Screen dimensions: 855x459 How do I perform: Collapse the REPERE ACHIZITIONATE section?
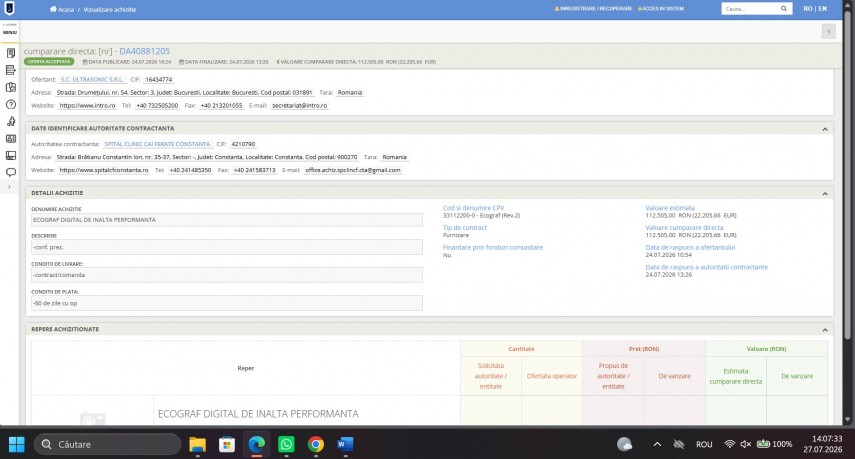824,330
